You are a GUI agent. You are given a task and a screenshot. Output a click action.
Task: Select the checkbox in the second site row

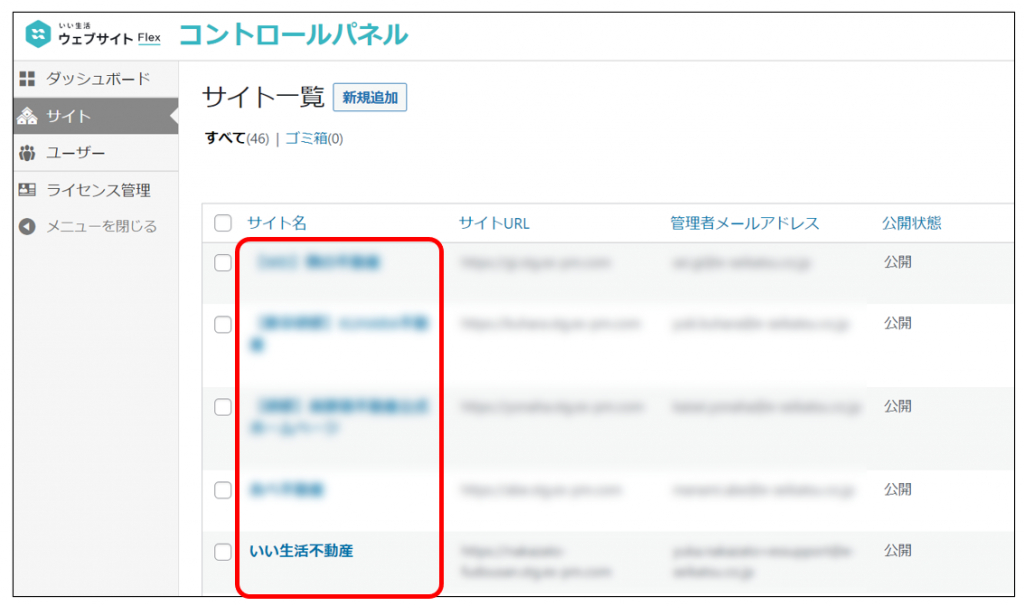(223, 324)
